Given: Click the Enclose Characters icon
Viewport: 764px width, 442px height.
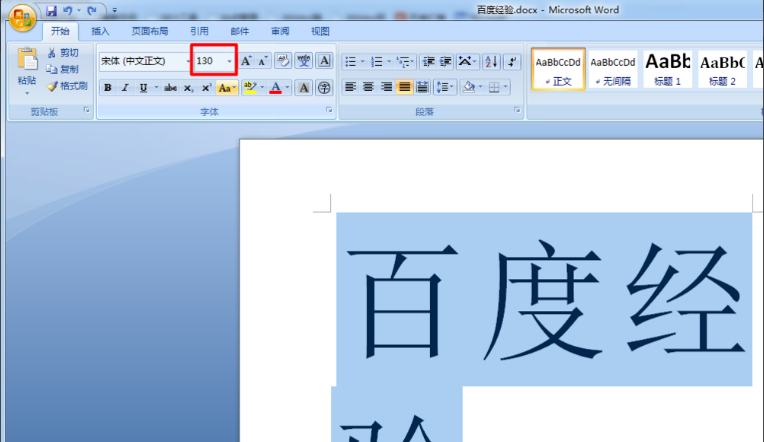Looking at the screenshot, I should point(324,88).
